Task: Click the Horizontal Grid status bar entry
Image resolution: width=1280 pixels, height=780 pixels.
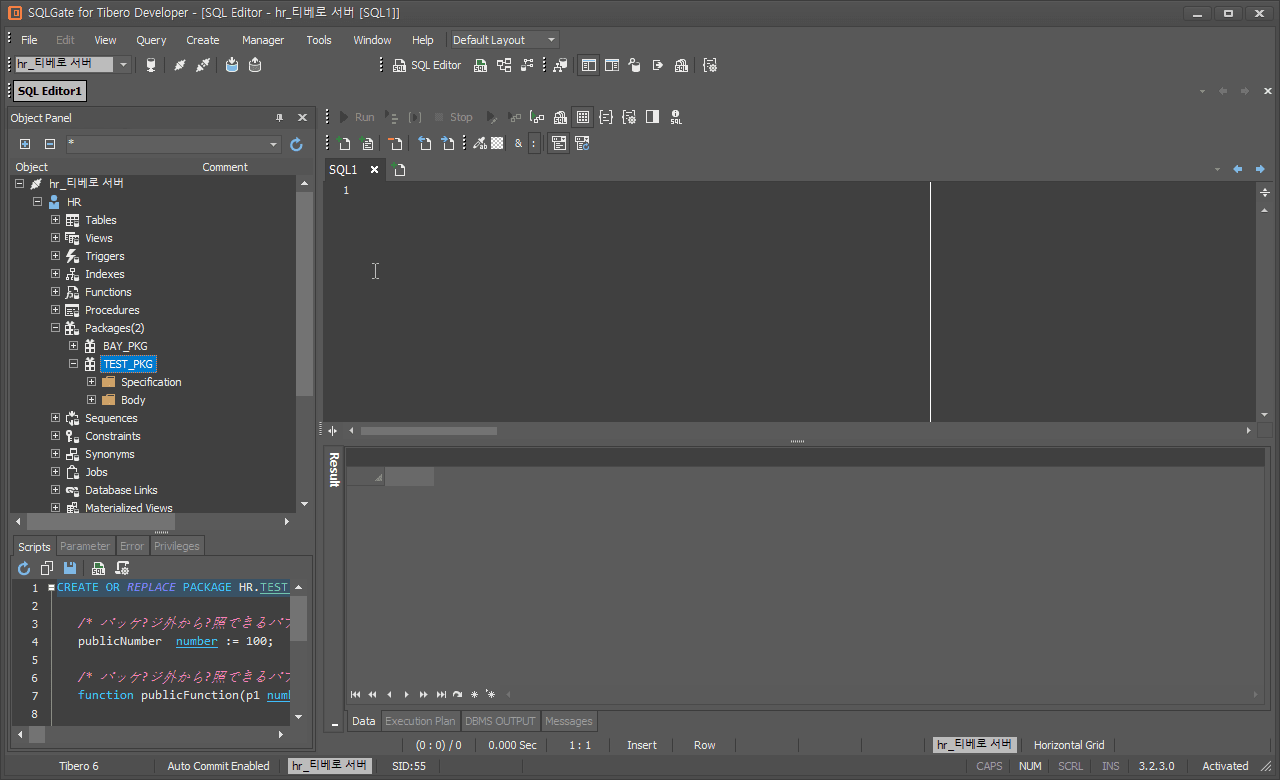Action: tap(1069, 745)
